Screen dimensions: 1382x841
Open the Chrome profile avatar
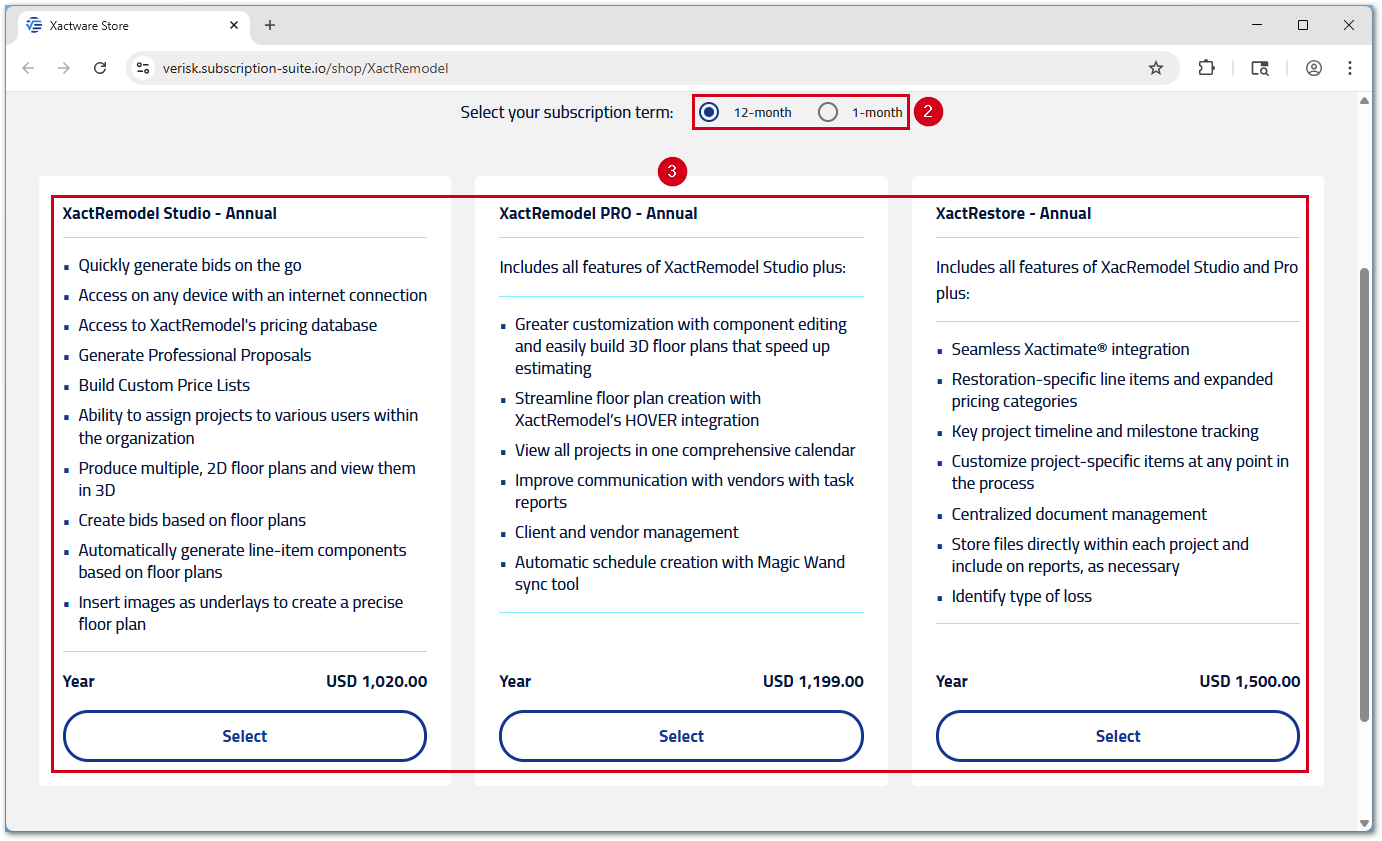click(x=1314, y=68)
